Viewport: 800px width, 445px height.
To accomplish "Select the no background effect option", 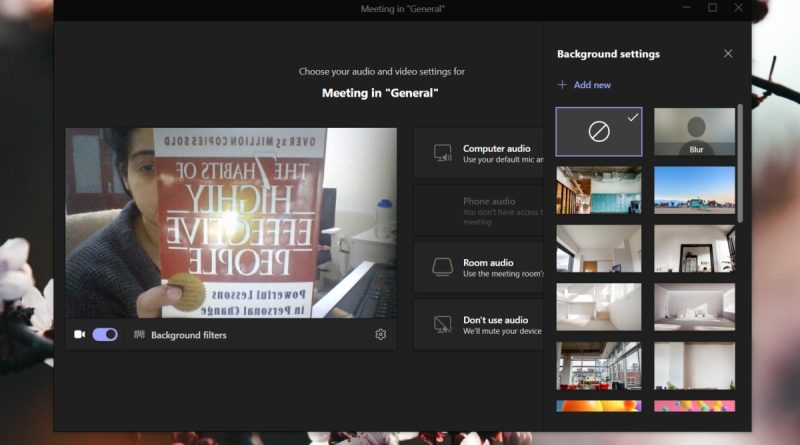I will (x=599, y=132).
